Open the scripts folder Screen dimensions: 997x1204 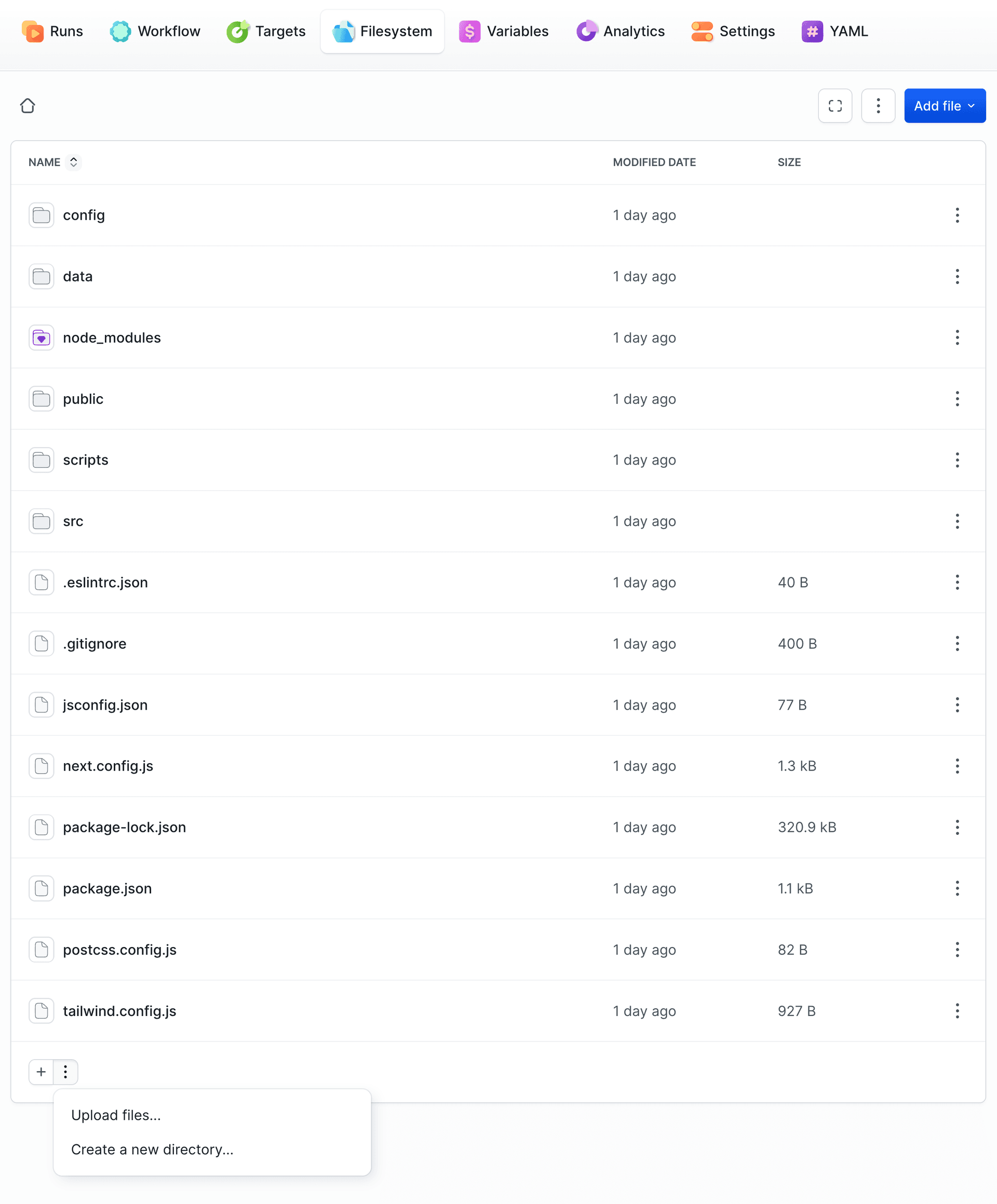tap(86, 460)
